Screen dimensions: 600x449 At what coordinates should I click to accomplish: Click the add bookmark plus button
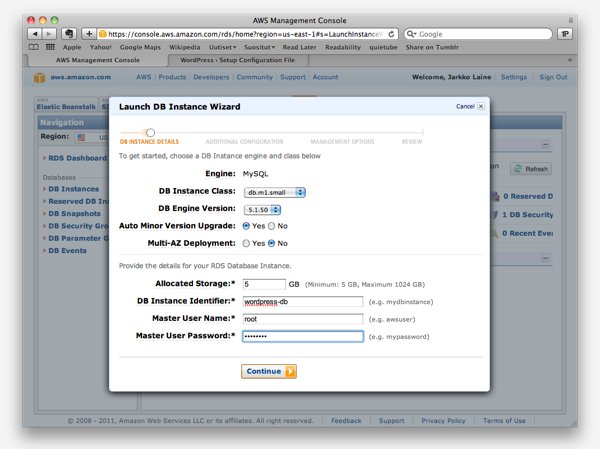click(x=89, y=33)
